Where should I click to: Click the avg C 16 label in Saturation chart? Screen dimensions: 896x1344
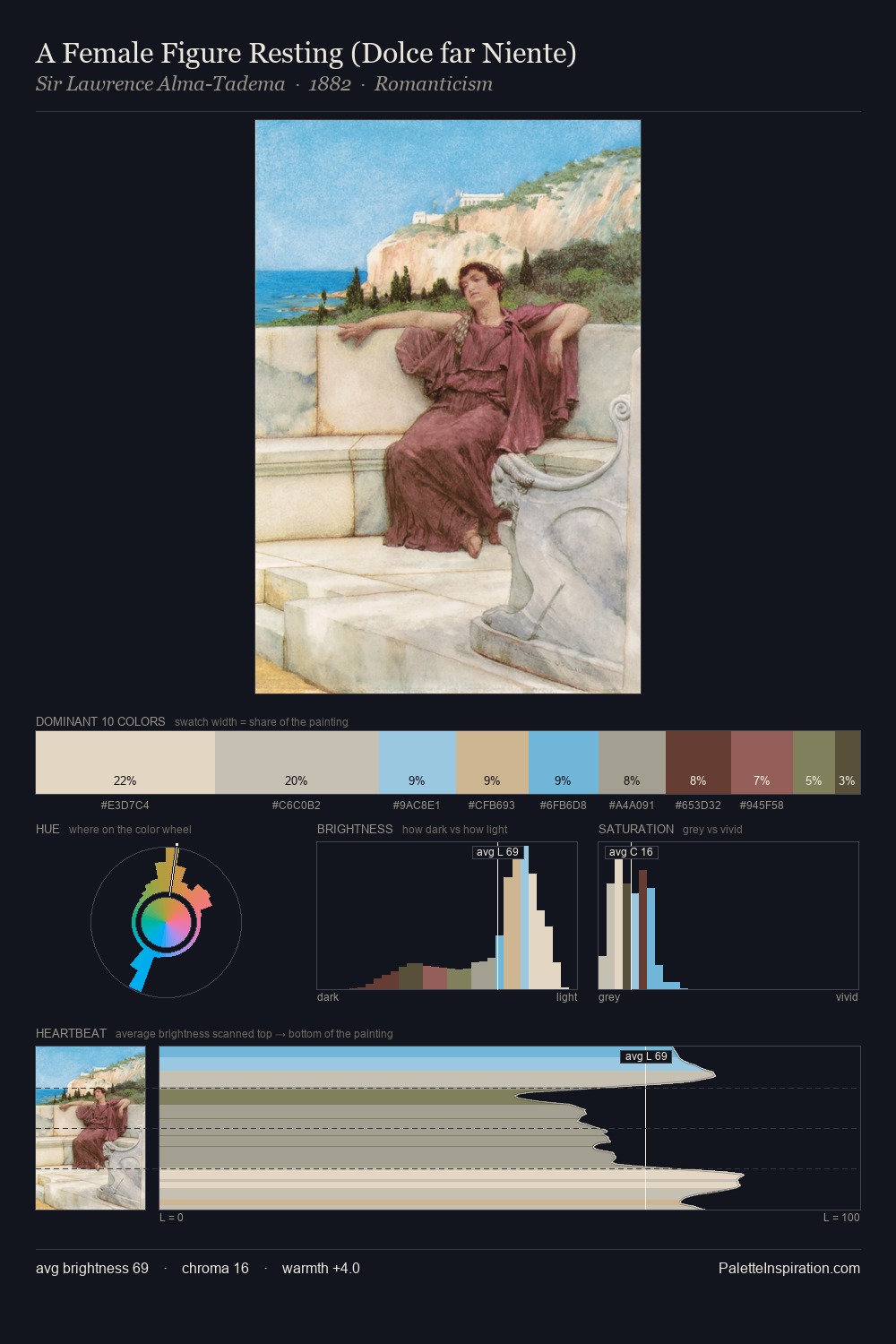pyautogui.click(x=631, y=852)
